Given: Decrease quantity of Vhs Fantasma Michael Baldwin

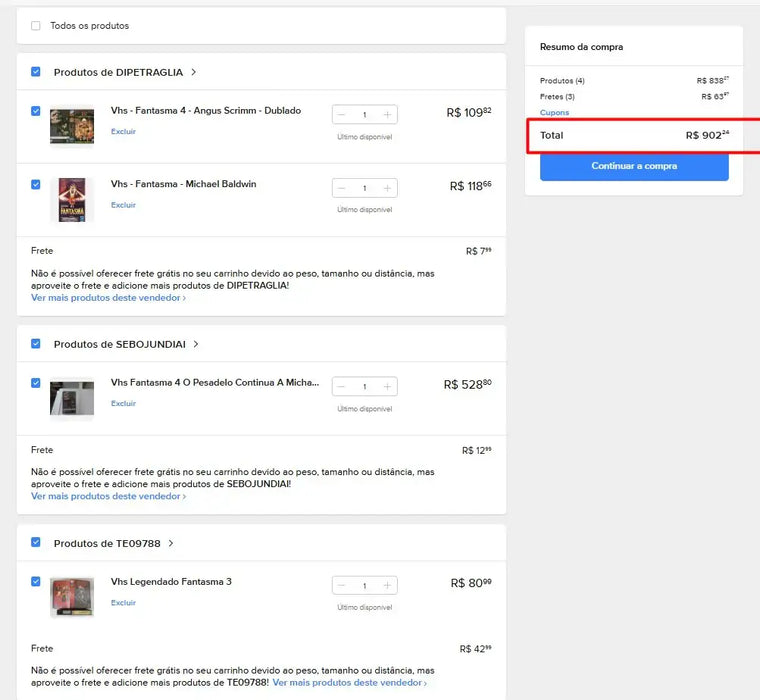Looking at the screenshot, I should (342, 188).
